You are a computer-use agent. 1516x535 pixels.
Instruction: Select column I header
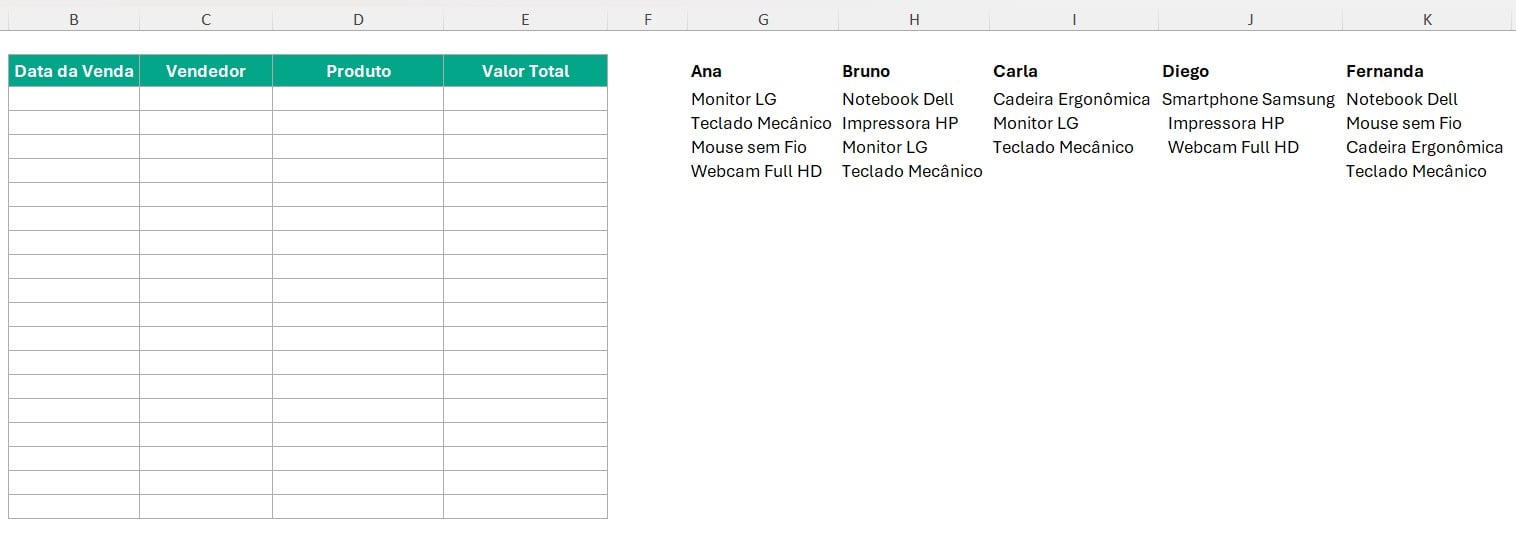pos(1074,19)
